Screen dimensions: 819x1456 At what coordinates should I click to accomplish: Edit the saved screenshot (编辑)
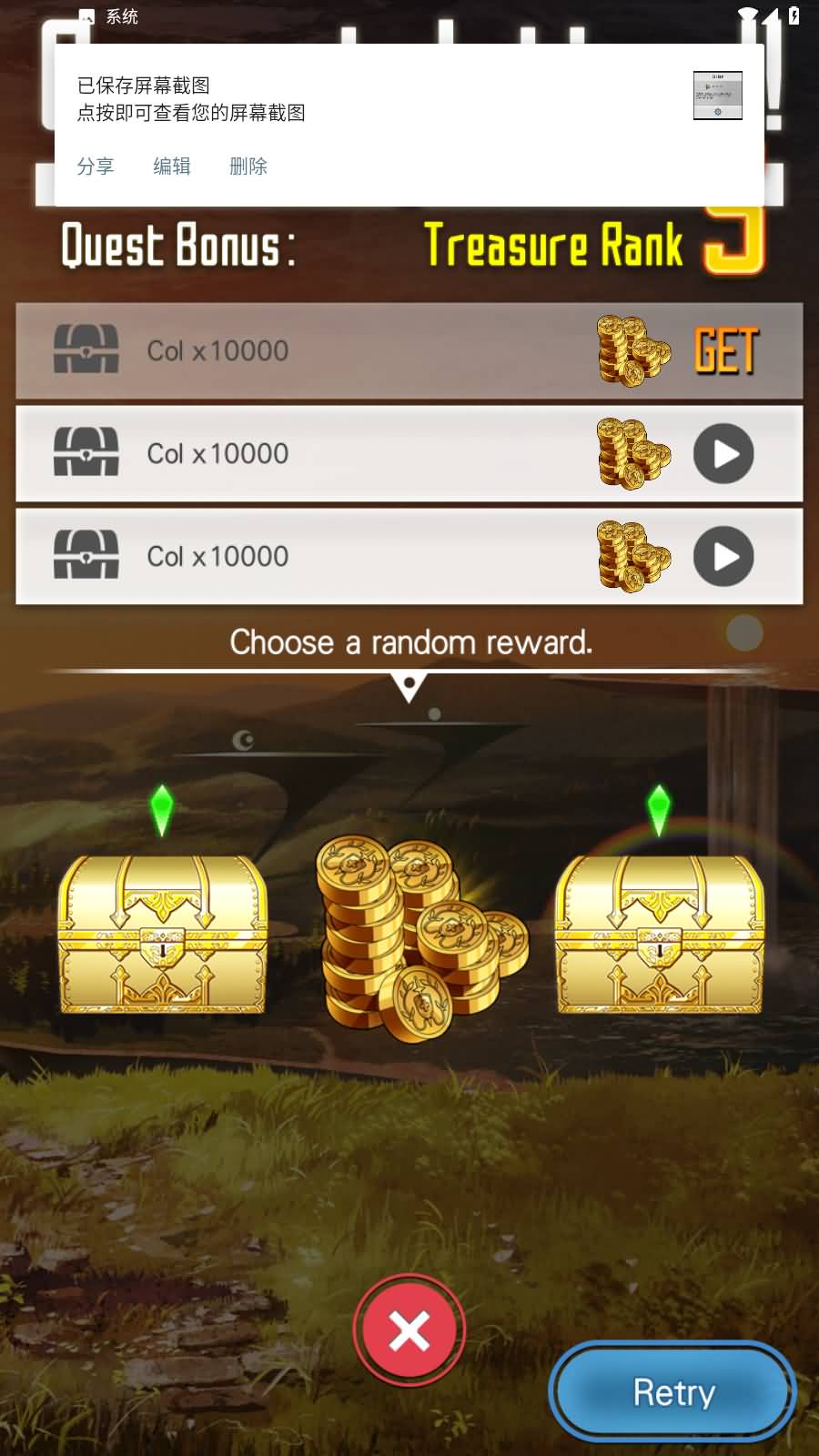(x=172, y=166)
